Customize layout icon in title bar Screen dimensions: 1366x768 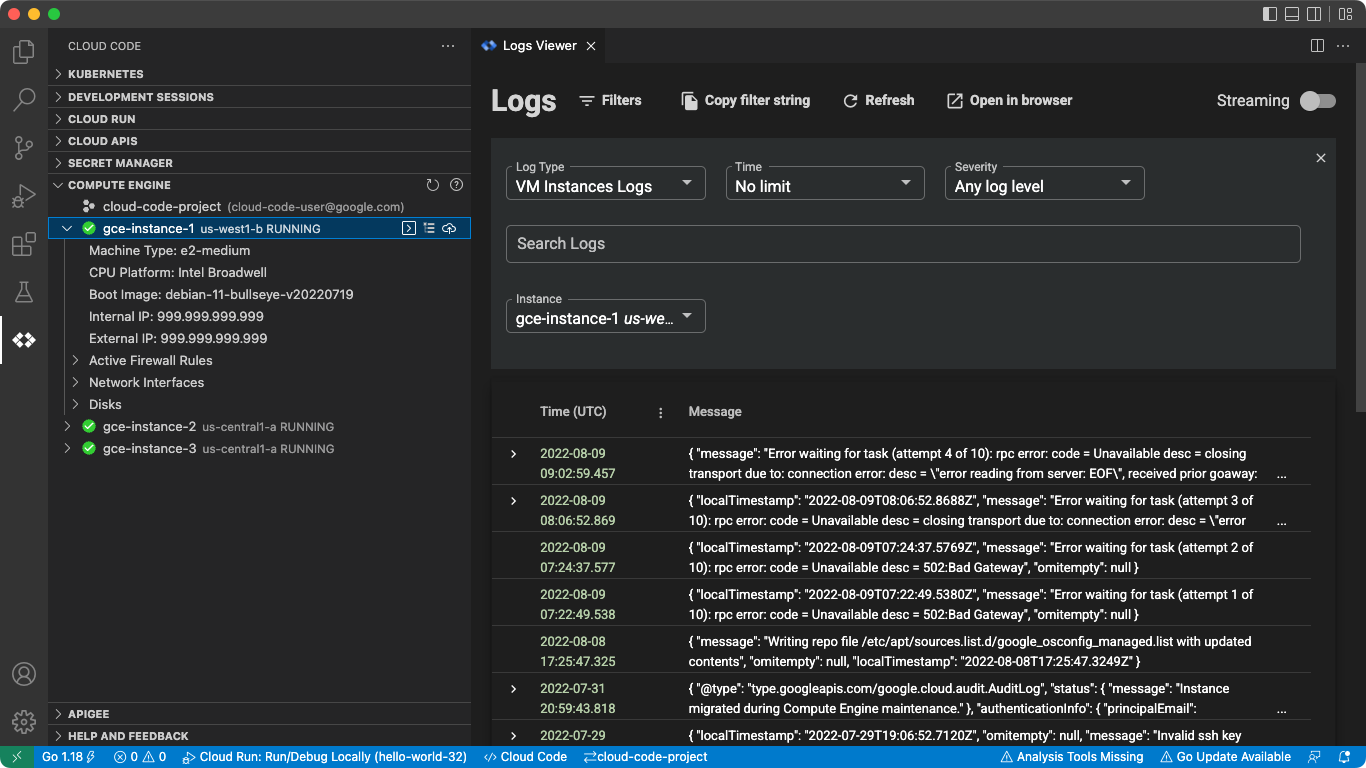(x=1345, y=14)
